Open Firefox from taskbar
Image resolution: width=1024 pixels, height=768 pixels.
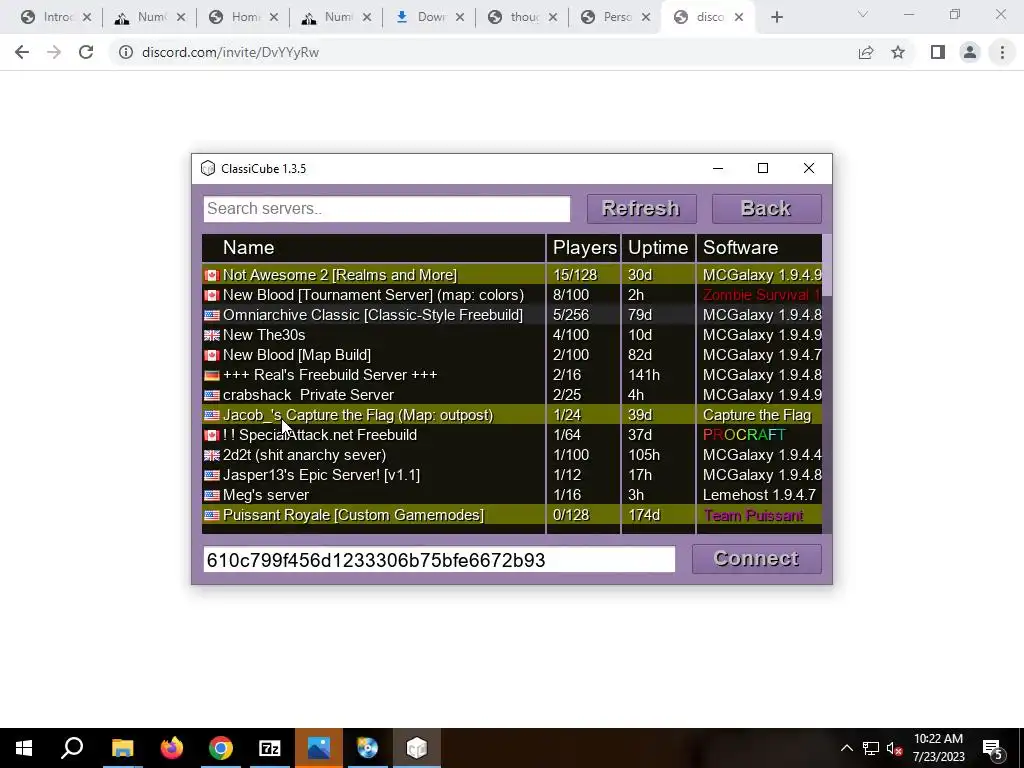click(172, 748)
